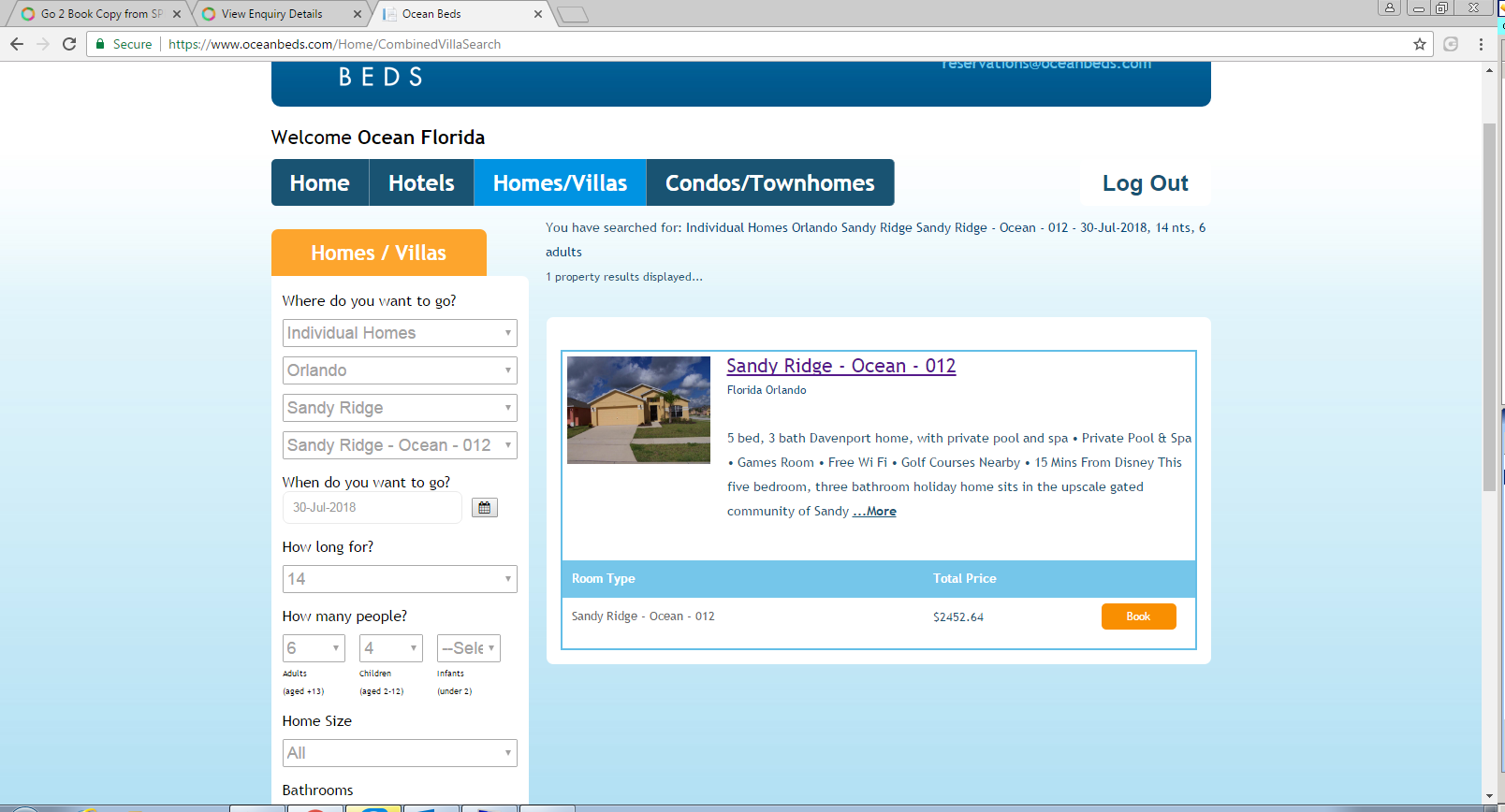Open the Children count dropdown
1505x812 pixels.
tap(391, 648)
